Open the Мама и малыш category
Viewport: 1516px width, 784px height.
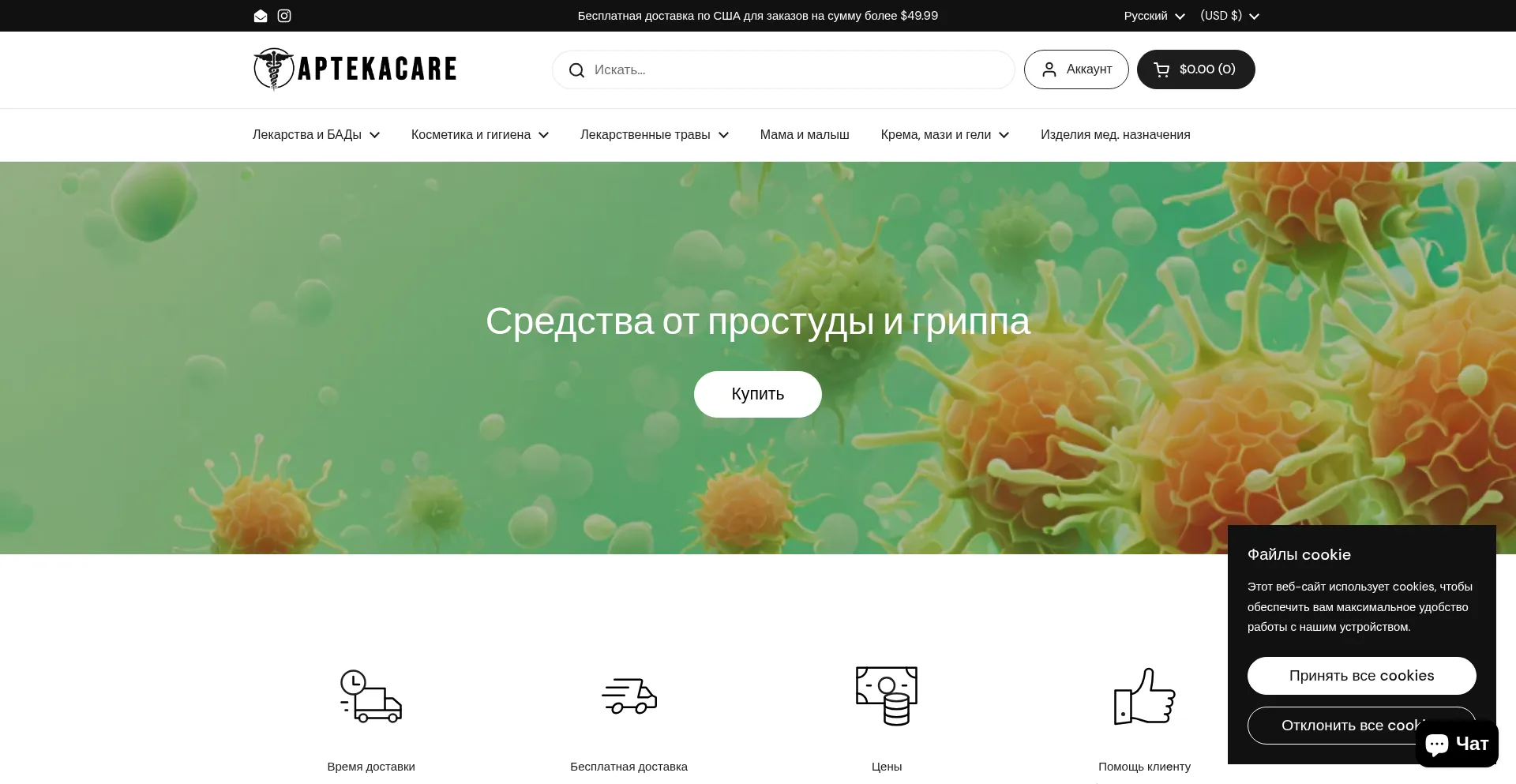point(805,135)
